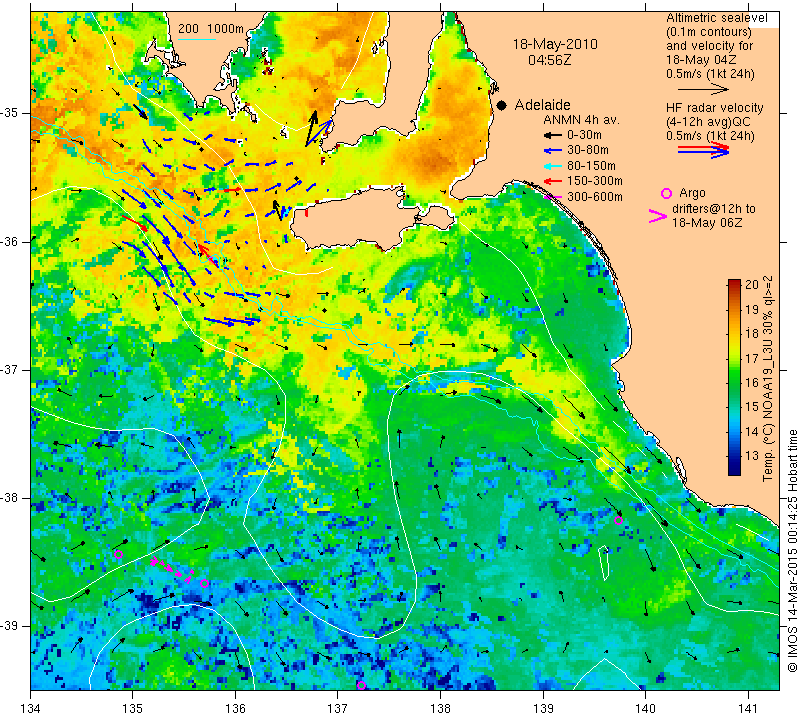This screenshot has width=800, height=720.
Task: Click the '300-600m' depth label
Action: 595,197
